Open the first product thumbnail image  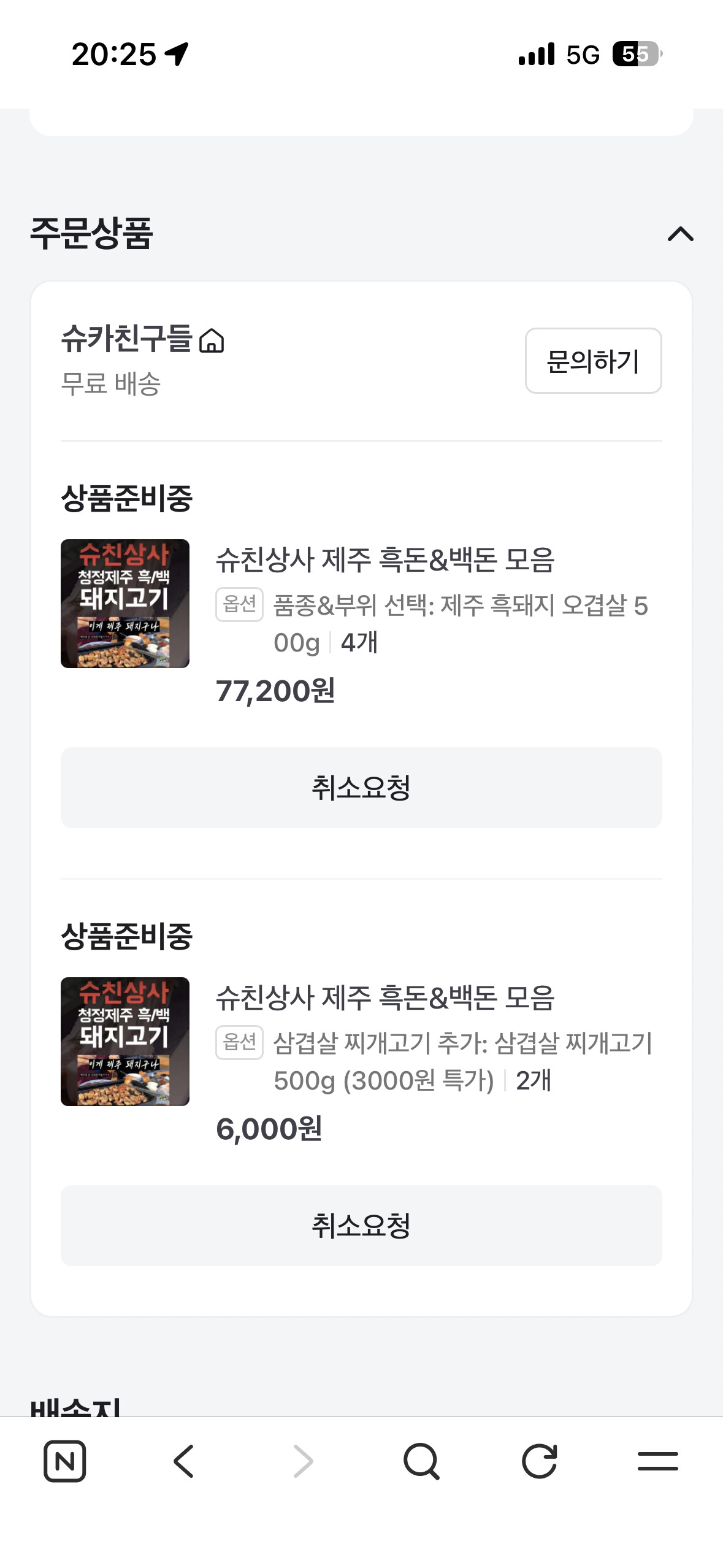point(125,604)
